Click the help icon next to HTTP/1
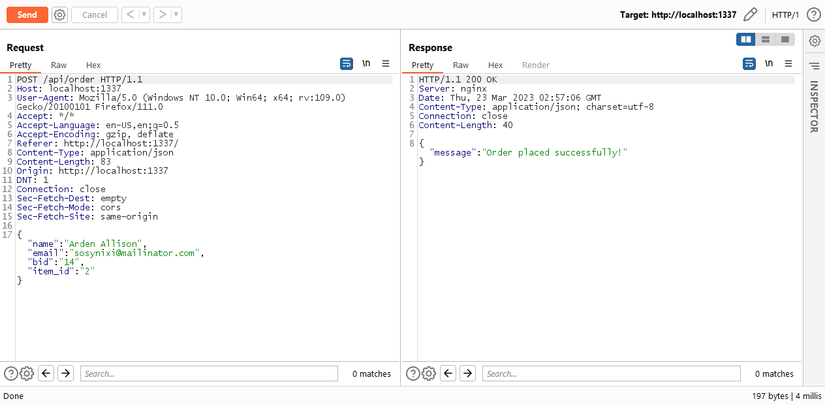Viewport: 825px width, 405px height. click(814, 15)
